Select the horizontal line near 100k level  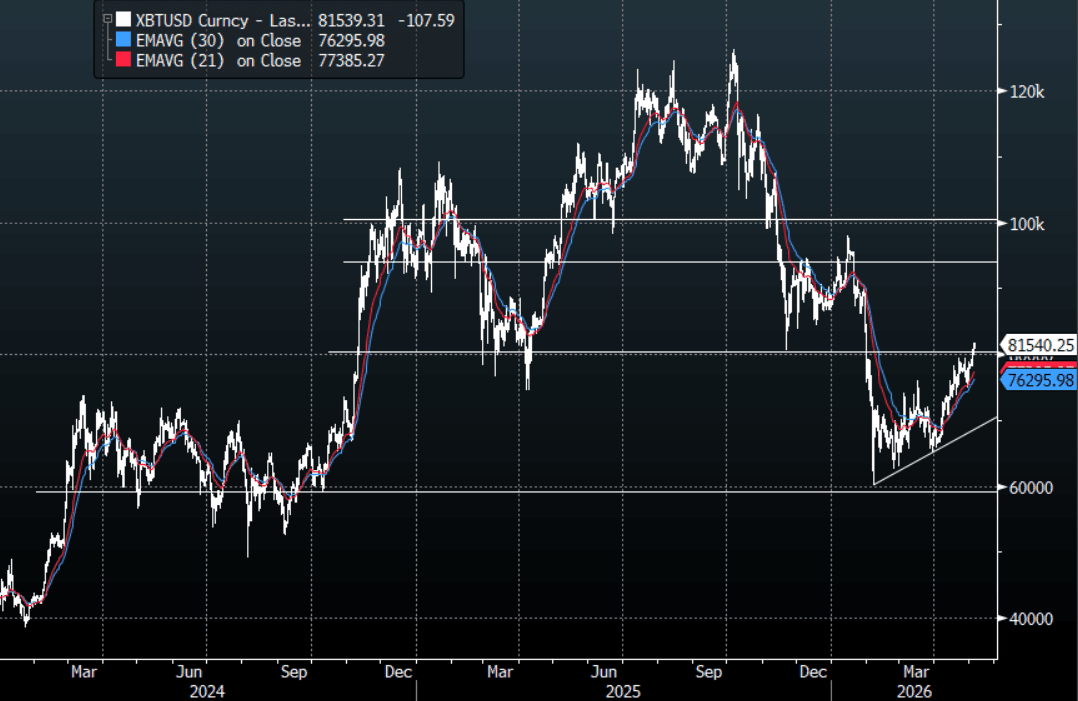[x=670, y=220]
